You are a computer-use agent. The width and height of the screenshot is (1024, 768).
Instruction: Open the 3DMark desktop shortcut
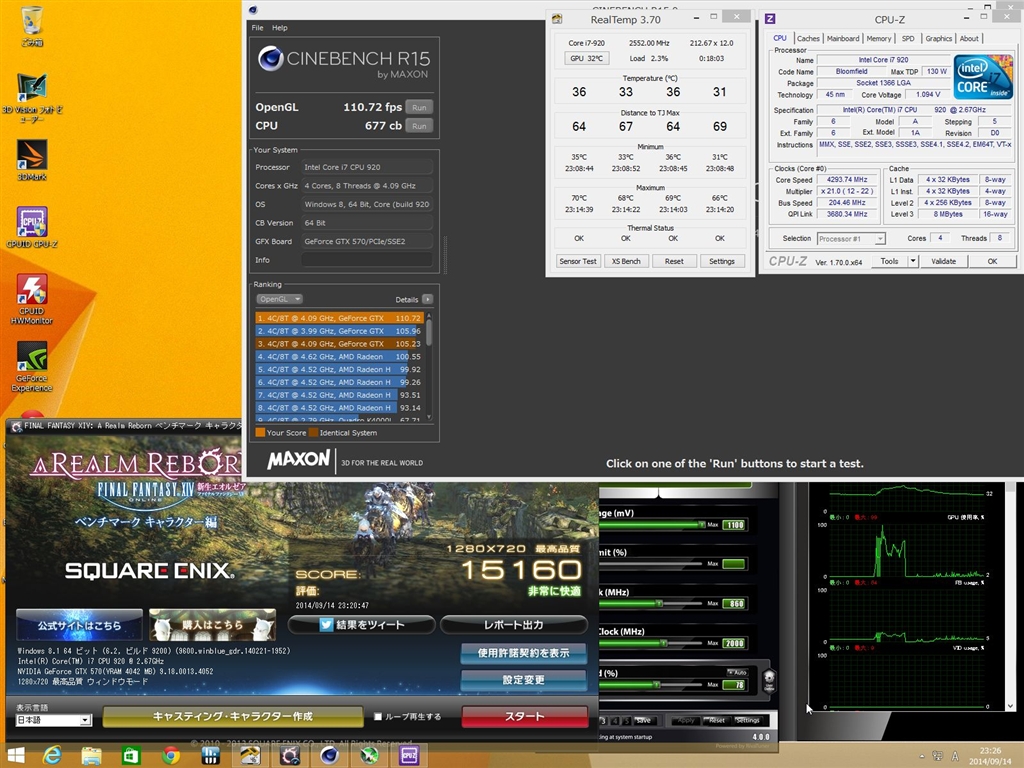pyautogui.click(x=31, y=160)
